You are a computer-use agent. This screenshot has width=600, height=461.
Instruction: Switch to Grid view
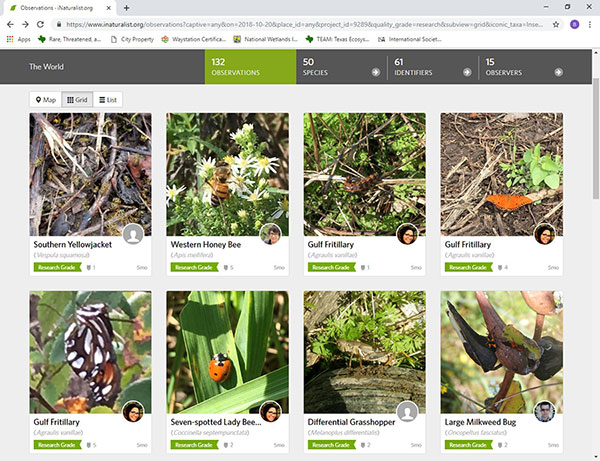point(77,100)
